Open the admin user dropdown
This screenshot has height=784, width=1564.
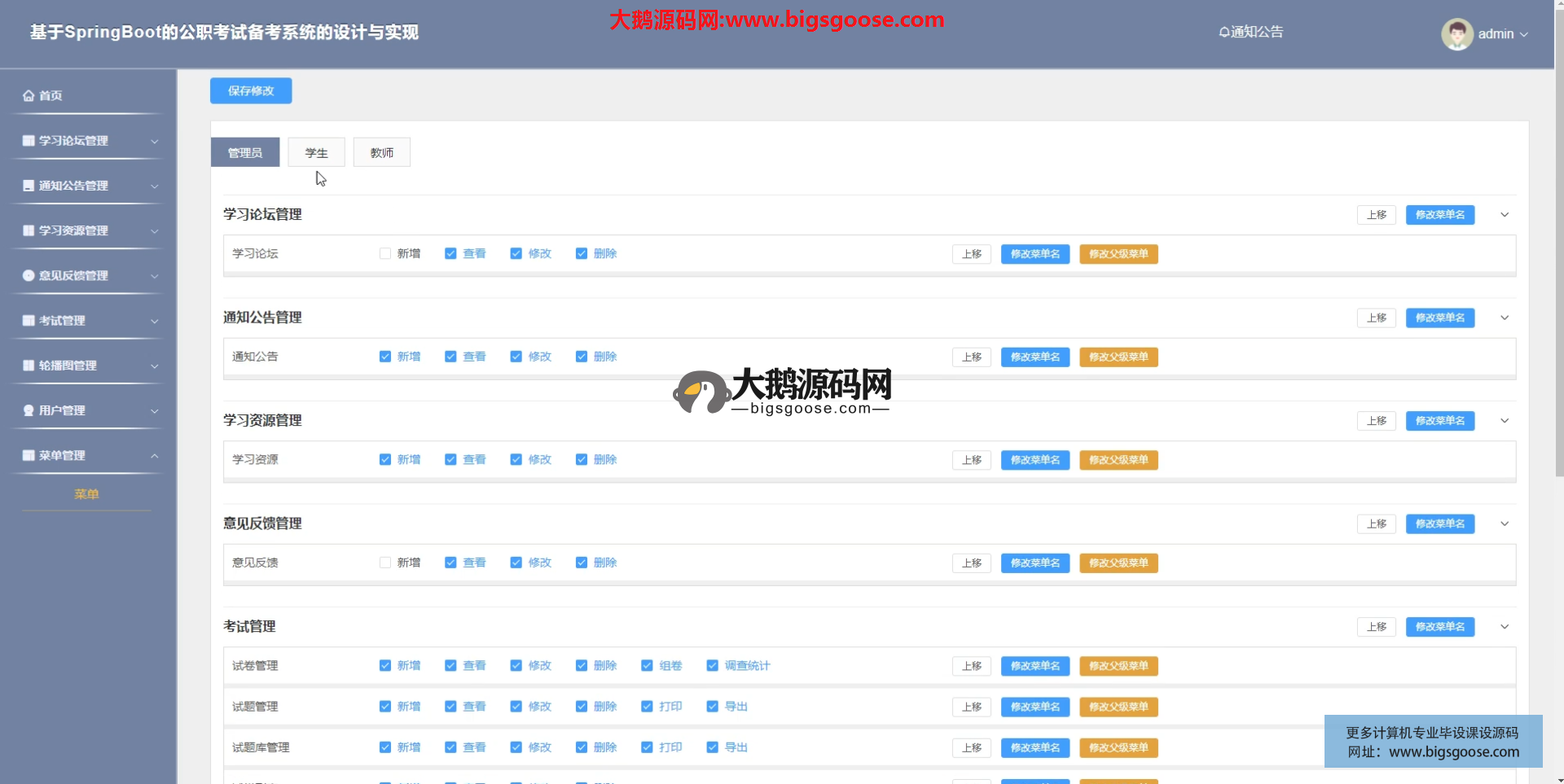tap(1503, 34)
